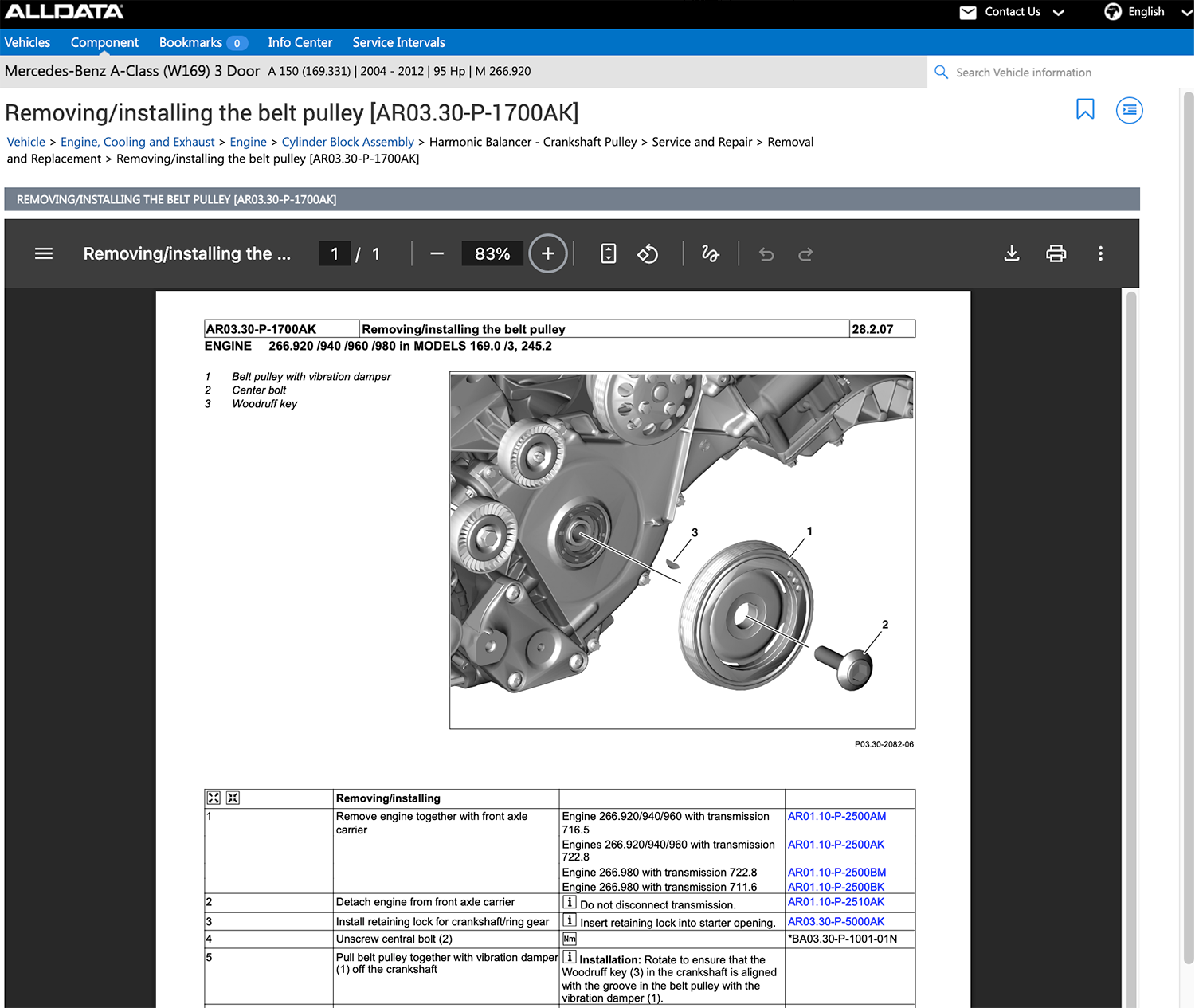Print the belt pulley document
Image resolution: width=1195 pixels, height=1008 pixels.
coord(1056,253)
